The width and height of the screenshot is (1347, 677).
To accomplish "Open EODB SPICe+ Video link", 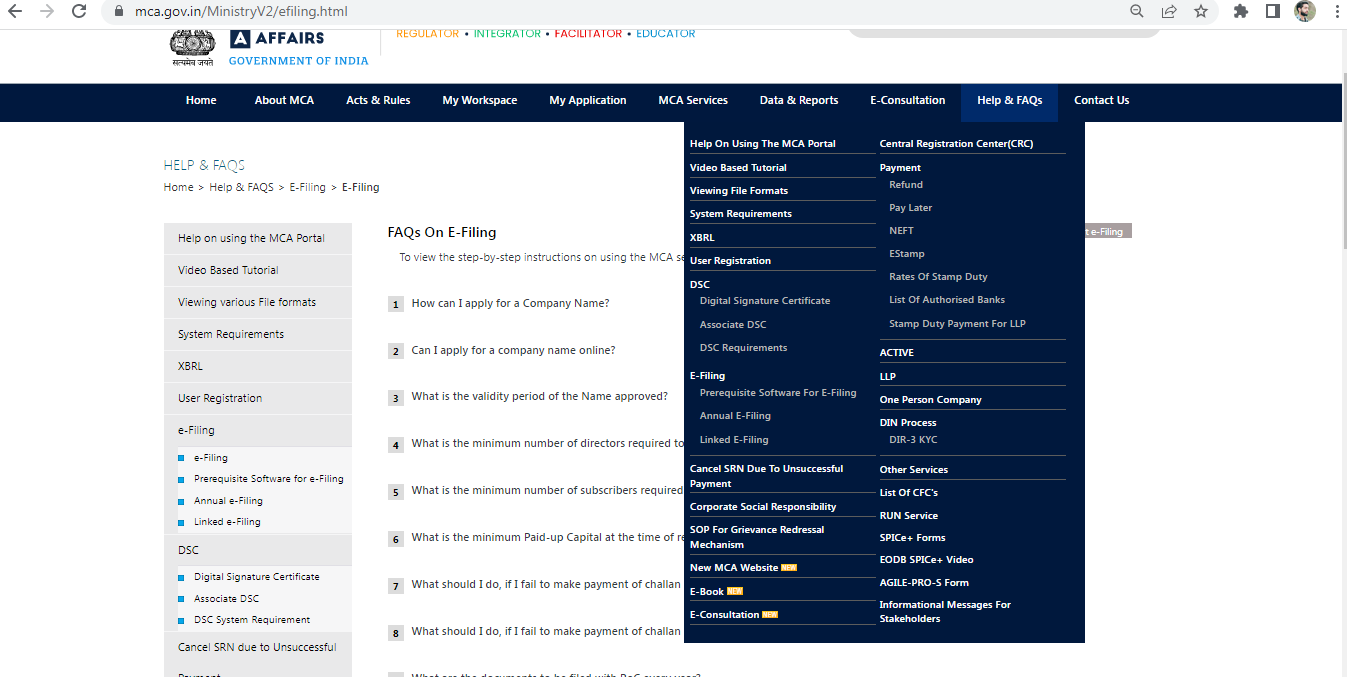I will pos(926,560).
